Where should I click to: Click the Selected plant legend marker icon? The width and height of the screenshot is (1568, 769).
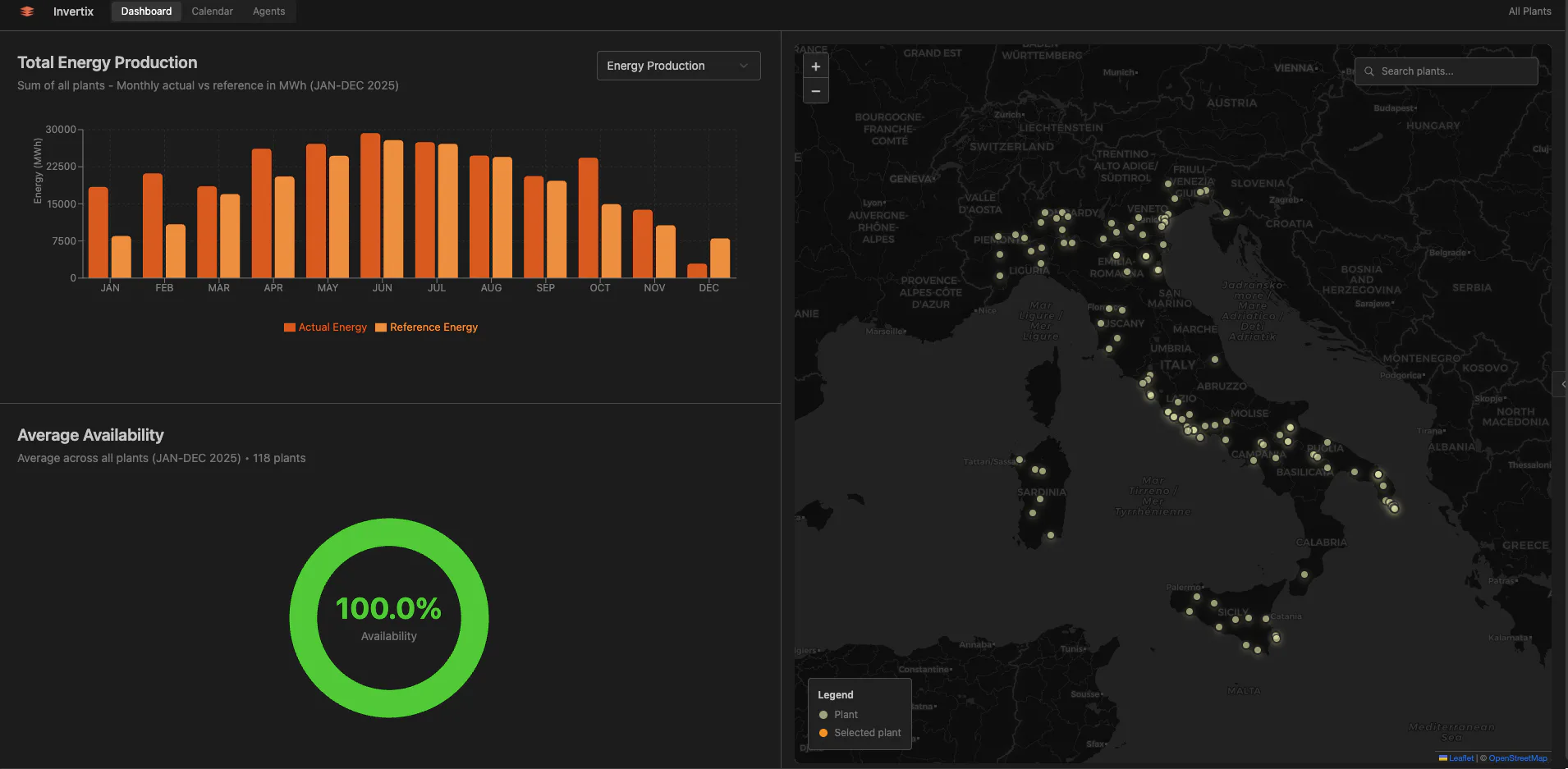[823, 733]
